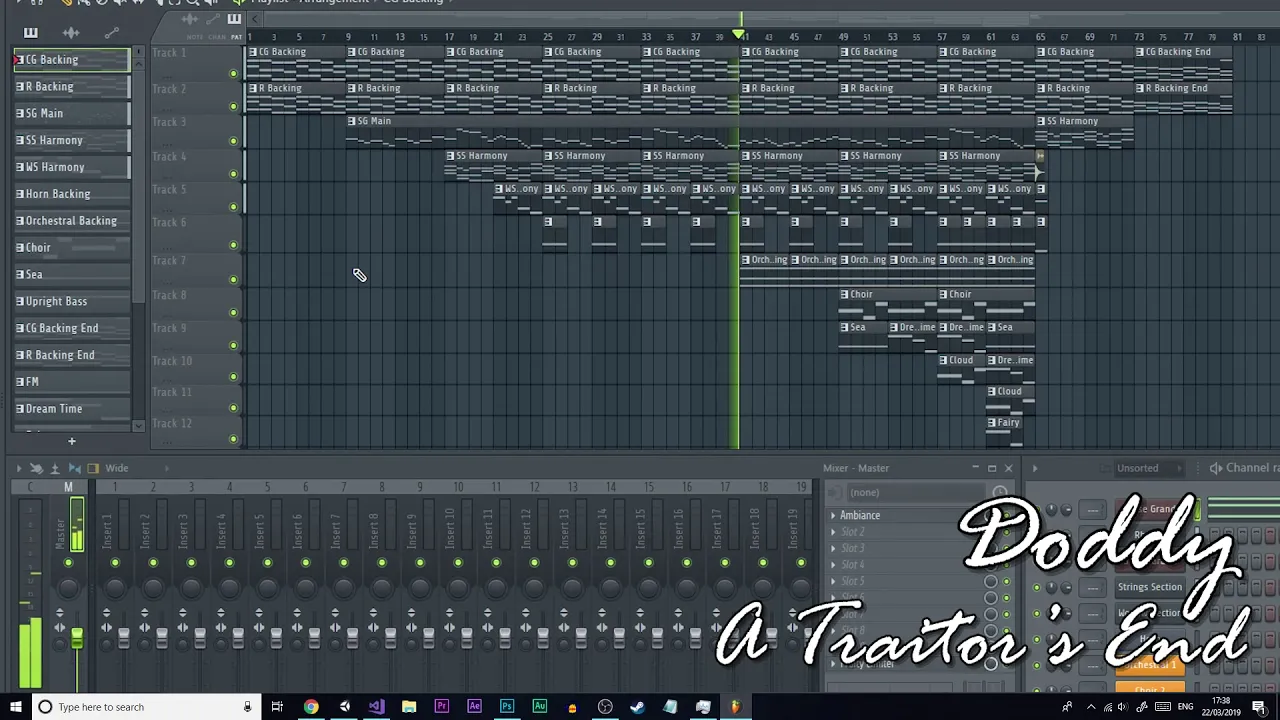Mute Master mixer track LED
This screenshot has width=1280, height=720.
(x=68, y=564)
